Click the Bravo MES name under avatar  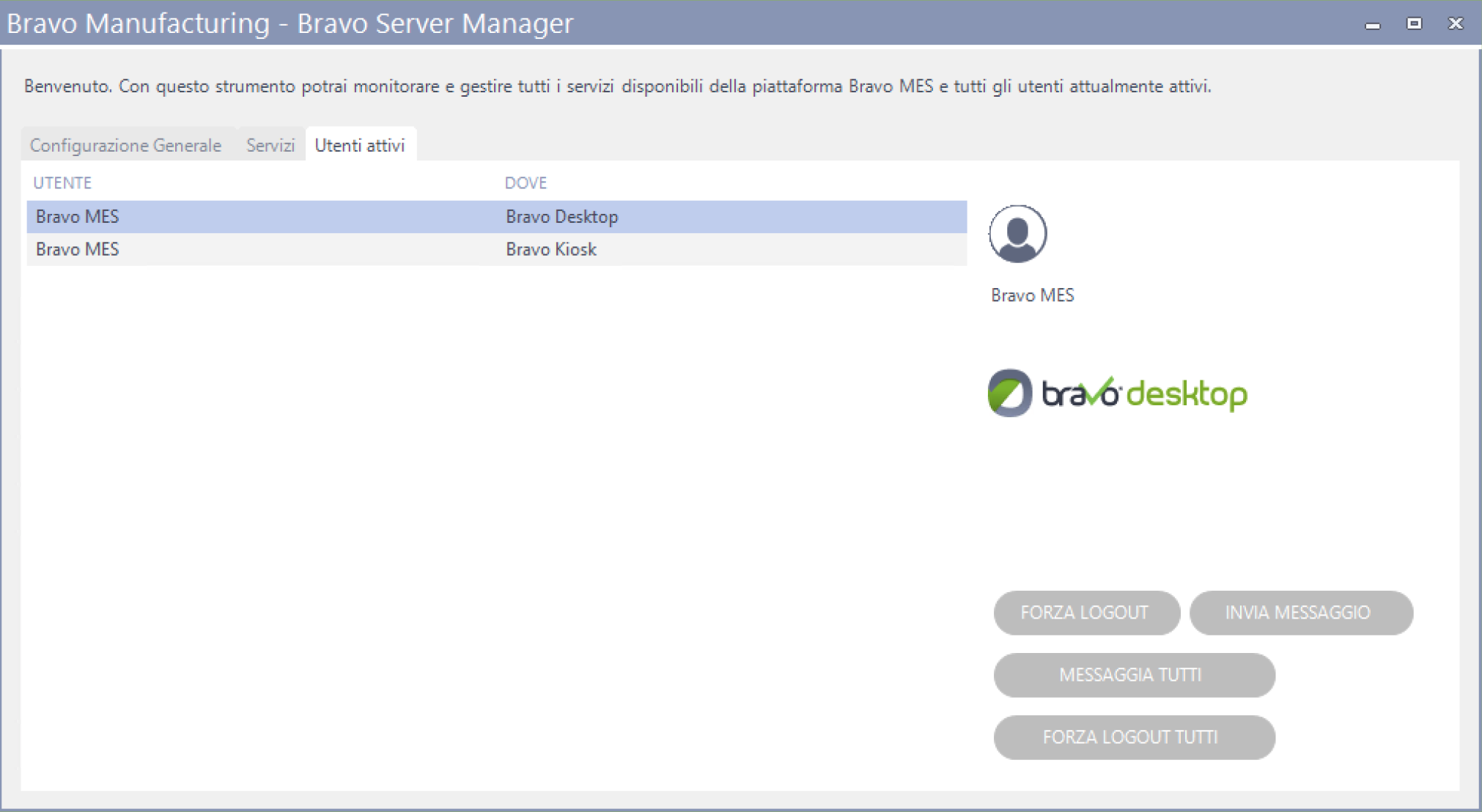point(1032,295)
